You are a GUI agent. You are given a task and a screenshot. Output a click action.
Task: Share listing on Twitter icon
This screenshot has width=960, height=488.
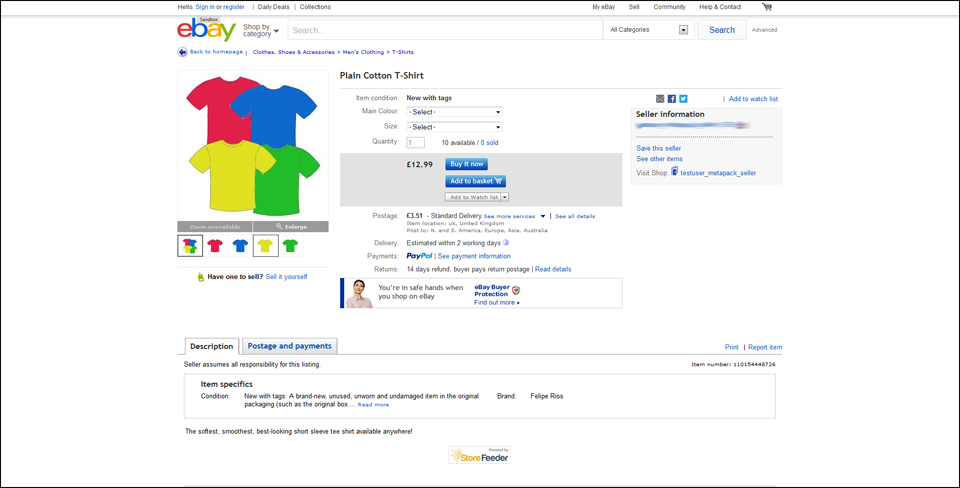pos(683,99)
